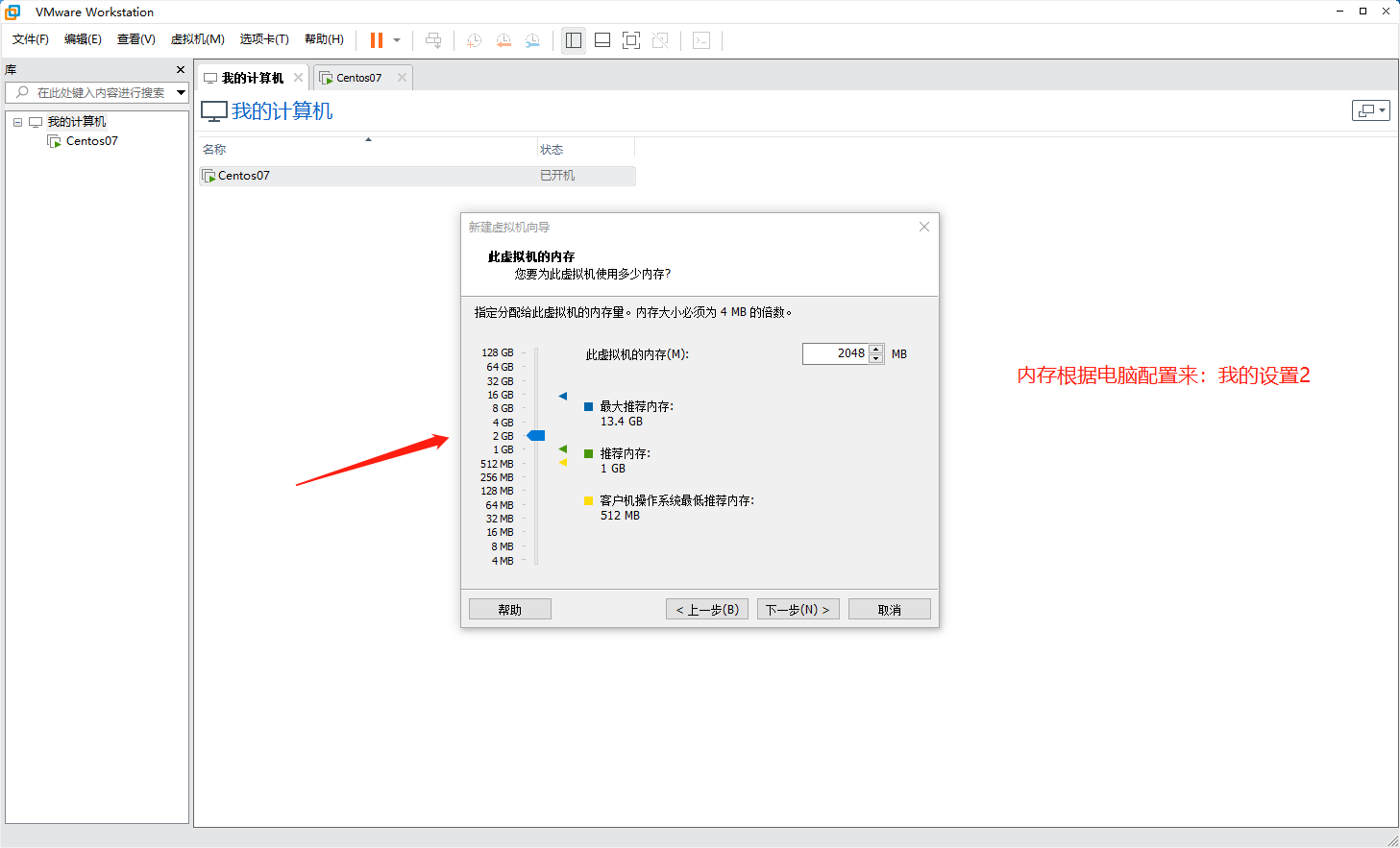The height and width of the screenshot is (848, 1400).
Task: Click the memory value input field showing 2048
Action: (x=835, y=353)
